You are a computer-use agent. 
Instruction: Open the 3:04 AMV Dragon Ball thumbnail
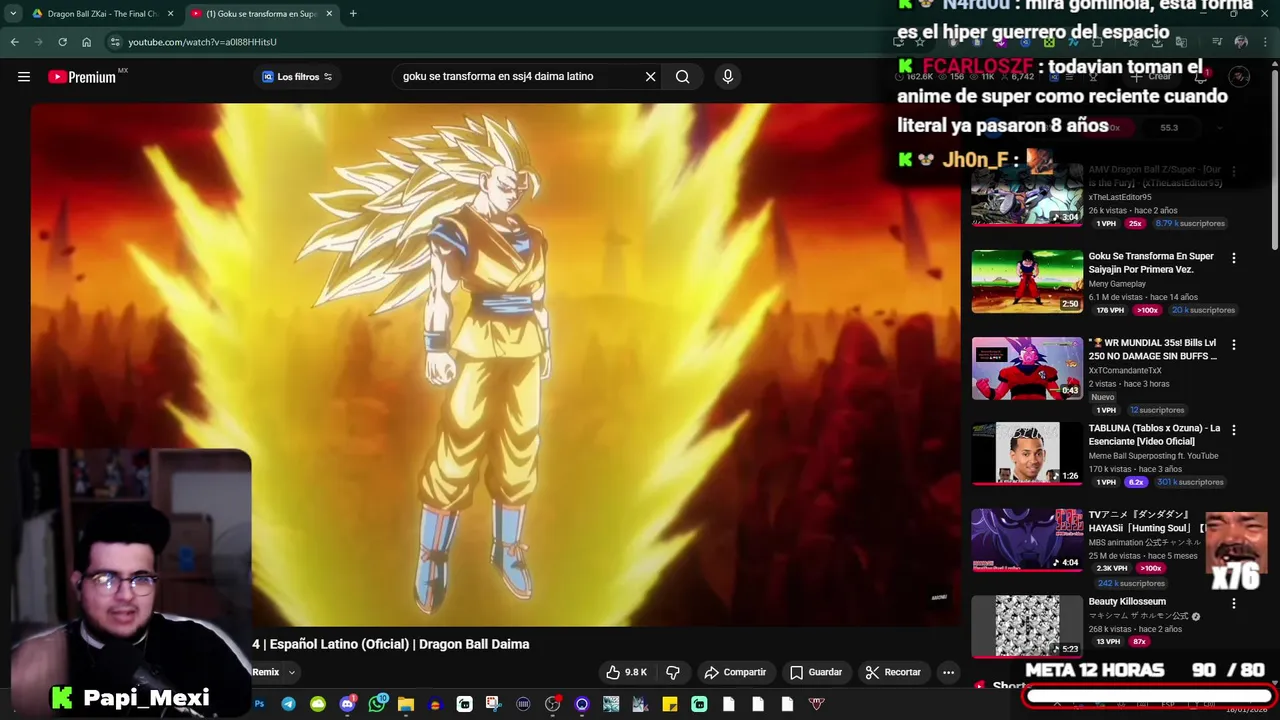1027,195
